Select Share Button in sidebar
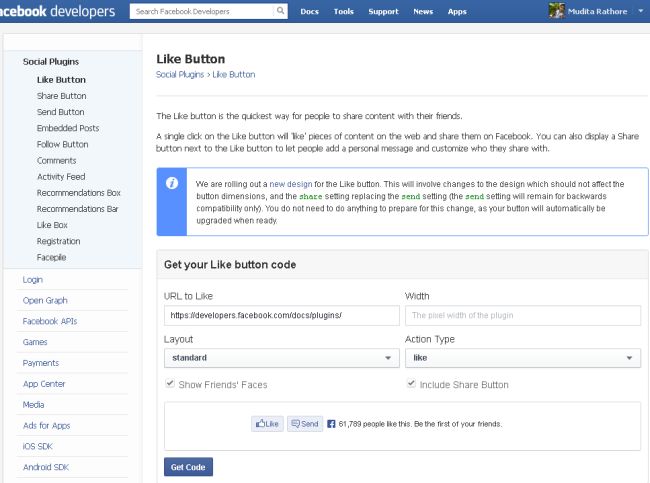The image size is (650, 483). (x=61, y=96)
